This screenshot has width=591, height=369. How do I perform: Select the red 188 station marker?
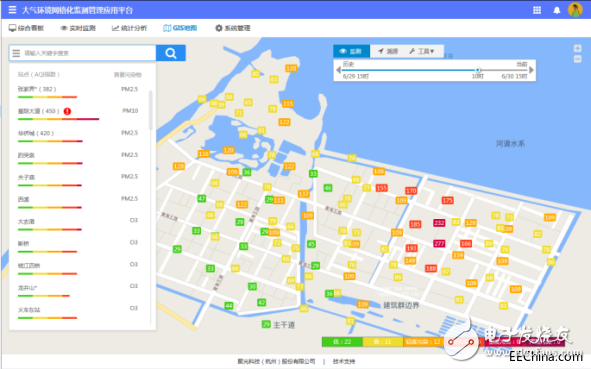pyautogui.click(x=431, y=268)
